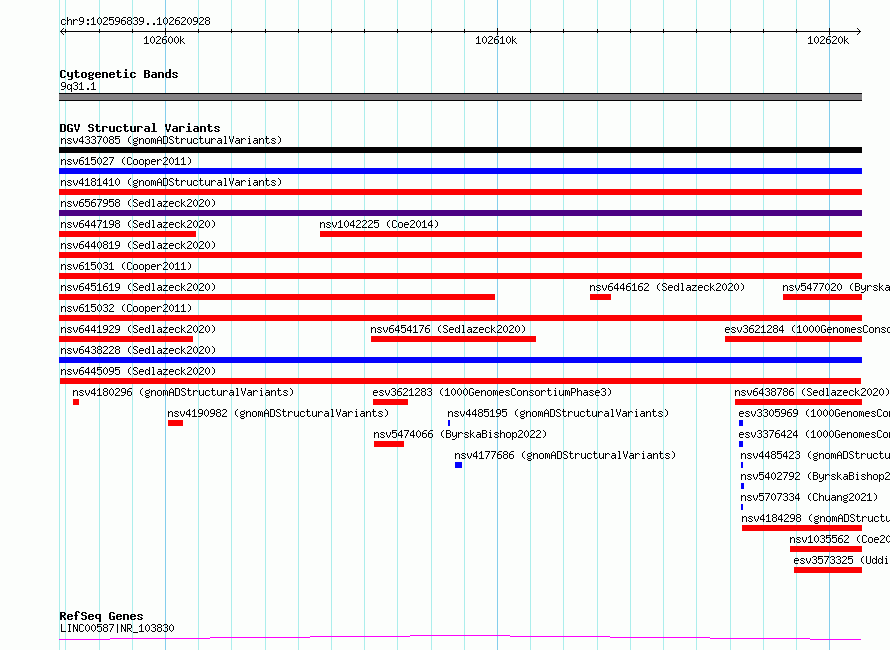Click the esv3573325 variant label
The image size is (890, 650).
point(842,560)
